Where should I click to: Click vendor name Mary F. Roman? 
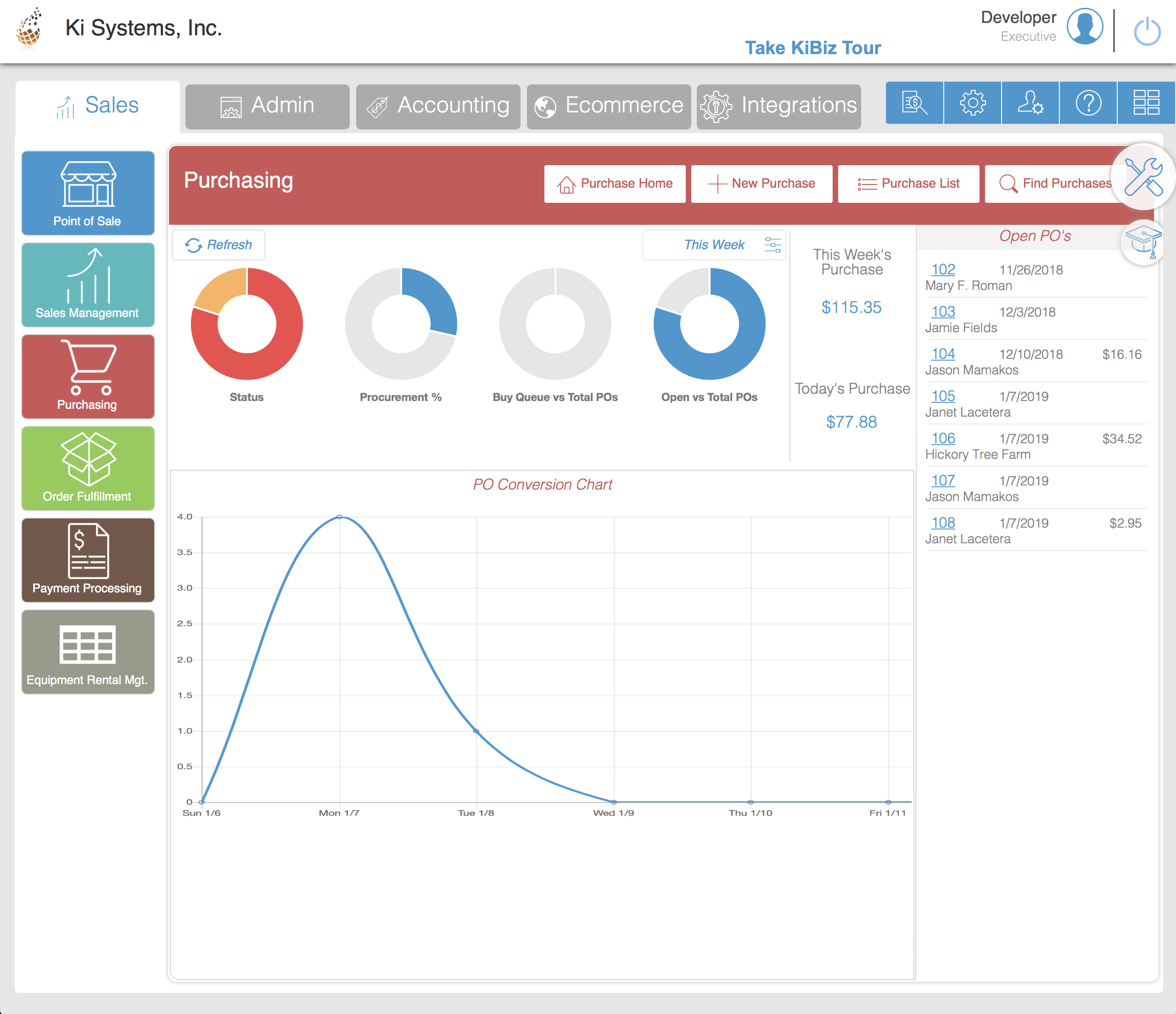click(x=969, y=286)
